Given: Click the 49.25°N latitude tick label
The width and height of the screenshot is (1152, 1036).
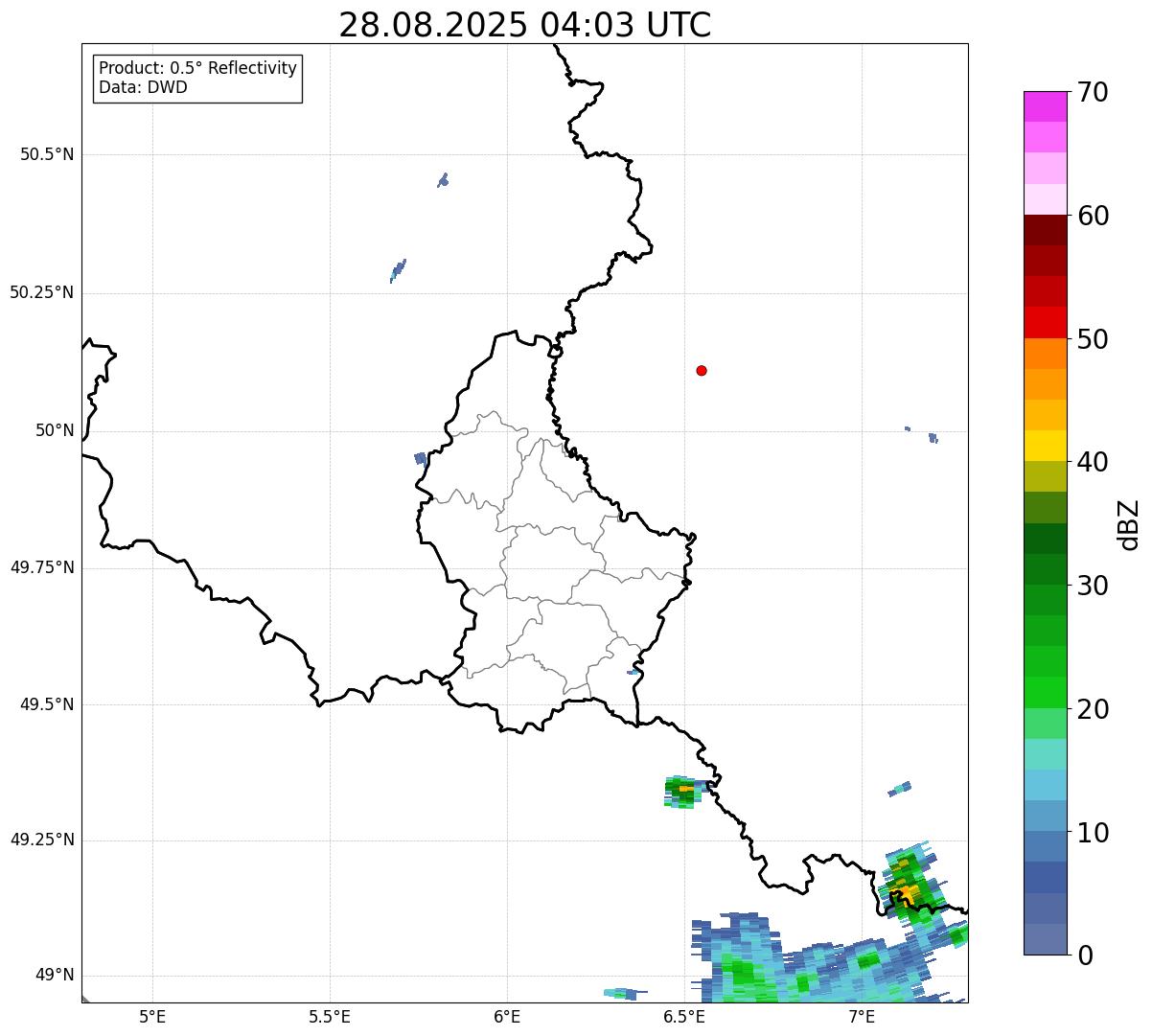Looking at the screenshot, I should coord(42,840).
